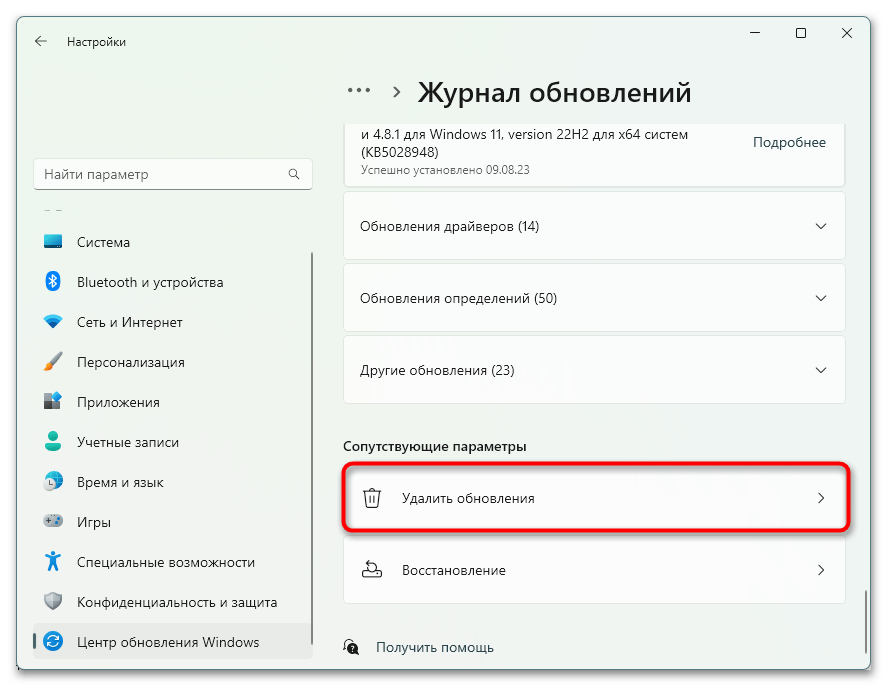The height and width of the screenshot is (686, 887).
Task: Select Персонализация in sidebar
Action: [x=173, y=362]
